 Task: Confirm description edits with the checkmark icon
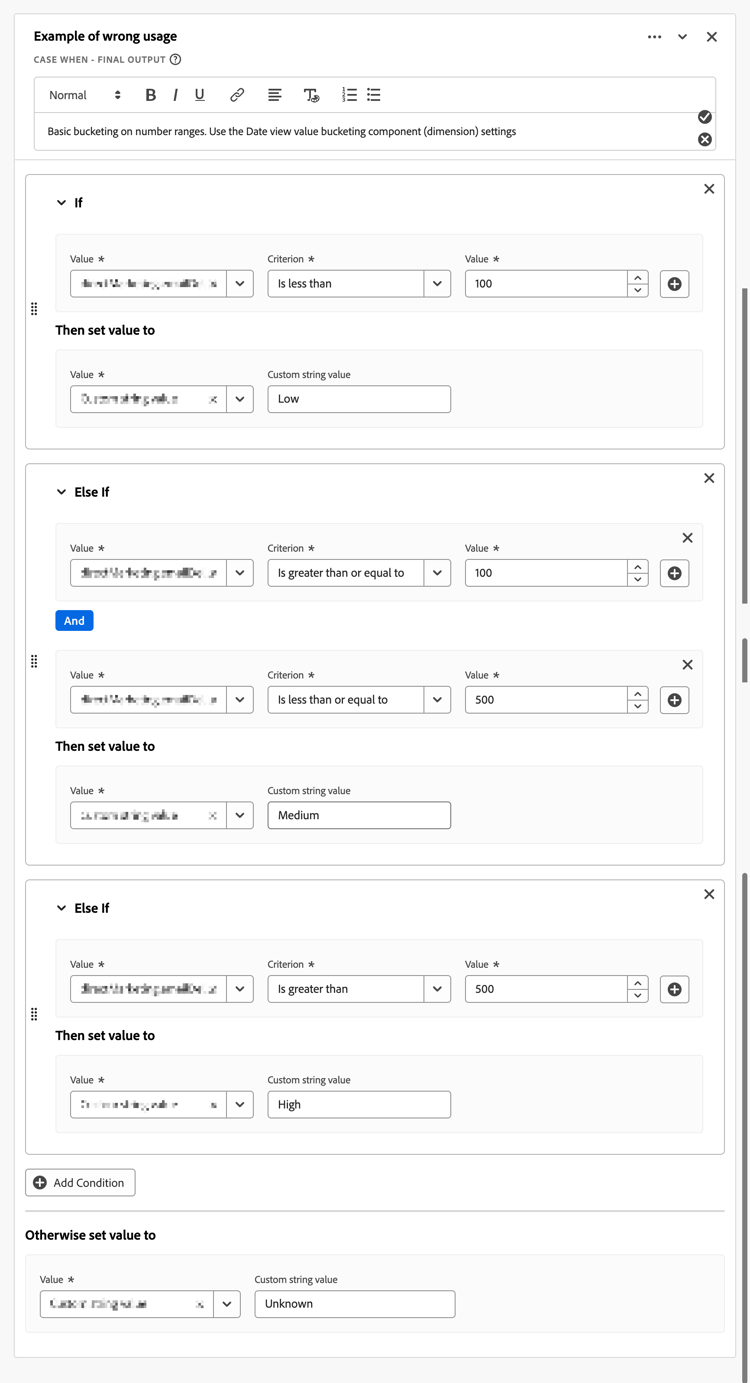[x=705, y=117]
